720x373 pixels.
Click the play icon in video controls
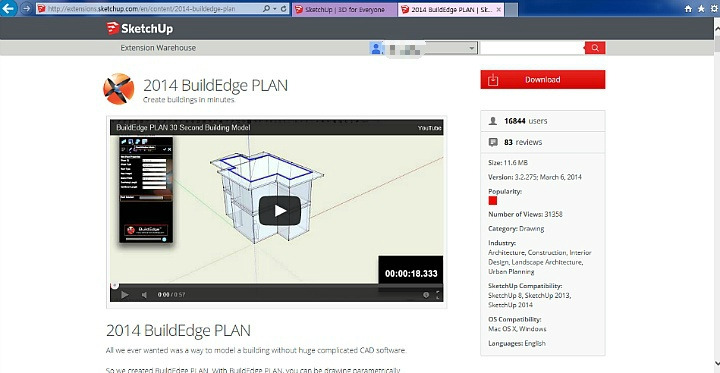124,295
